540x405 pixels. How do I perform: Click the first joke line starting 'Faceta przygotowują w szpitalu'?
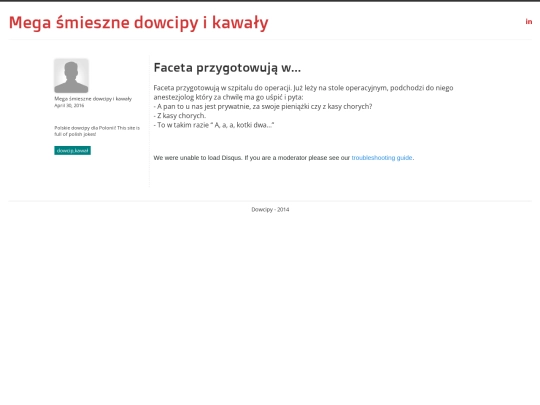303,88
